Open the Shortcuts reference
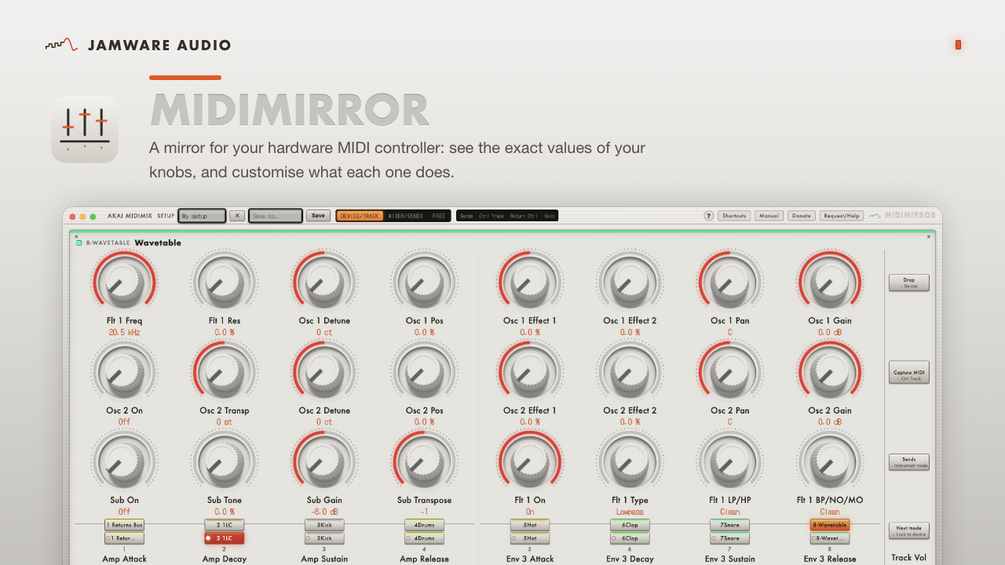Image resolution: width=1005 pixels, height=565 pixels. [x=734, y=216]
